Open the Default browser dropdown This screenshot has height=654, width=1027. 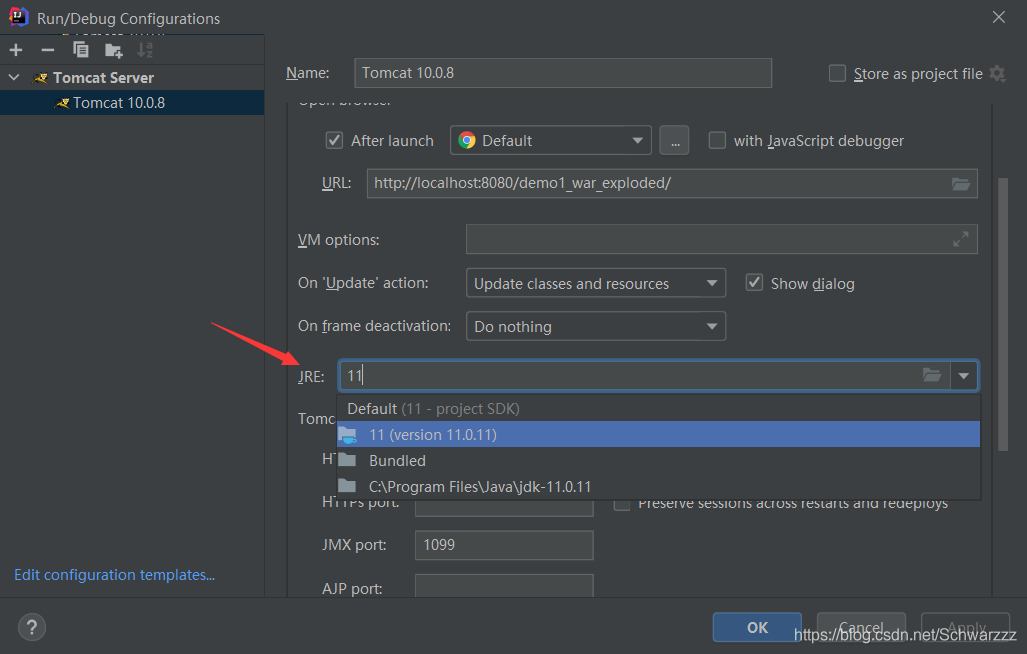(x=551, y=140)
